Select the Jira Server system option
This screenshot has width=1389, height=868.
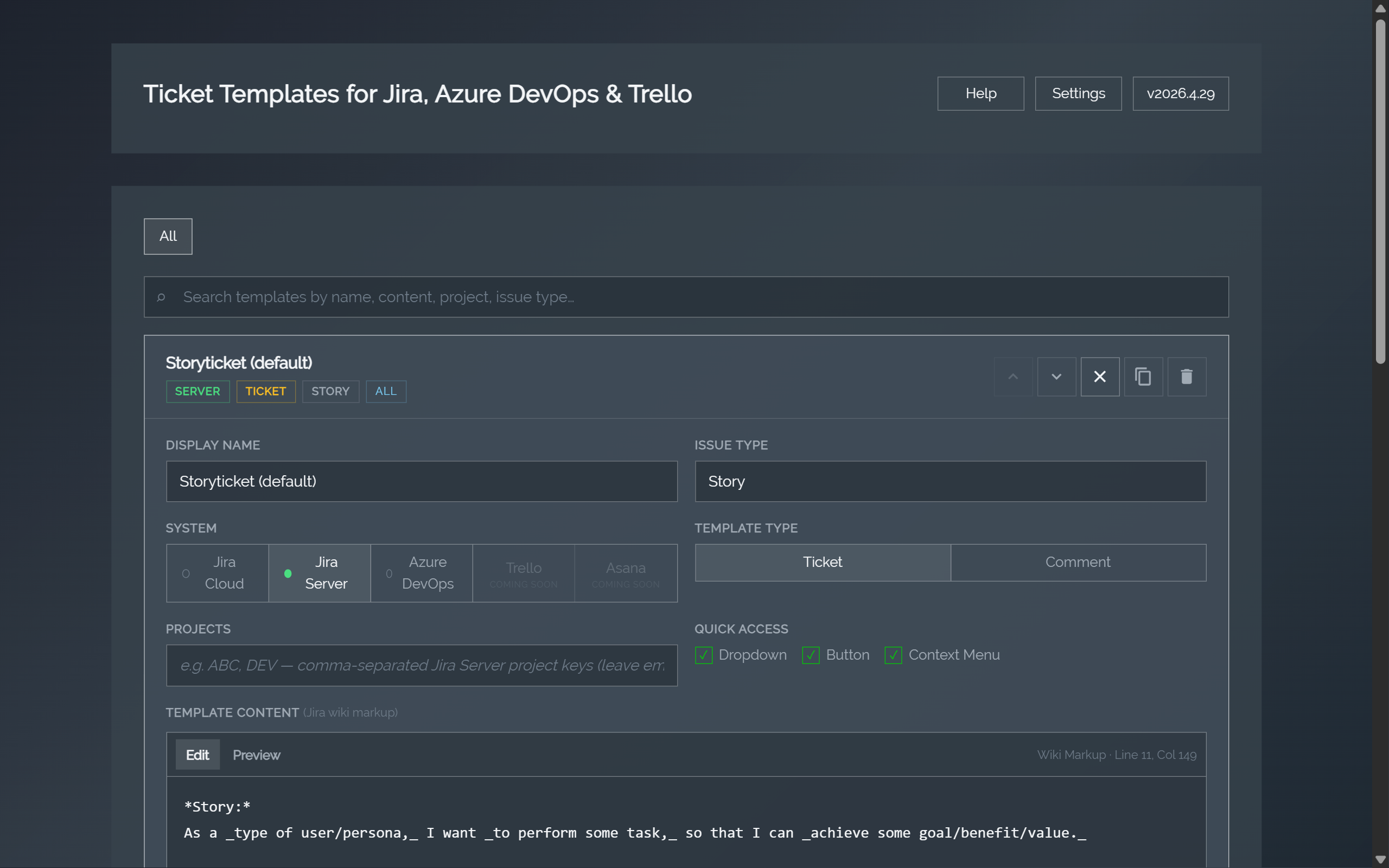tap(320, 573)
